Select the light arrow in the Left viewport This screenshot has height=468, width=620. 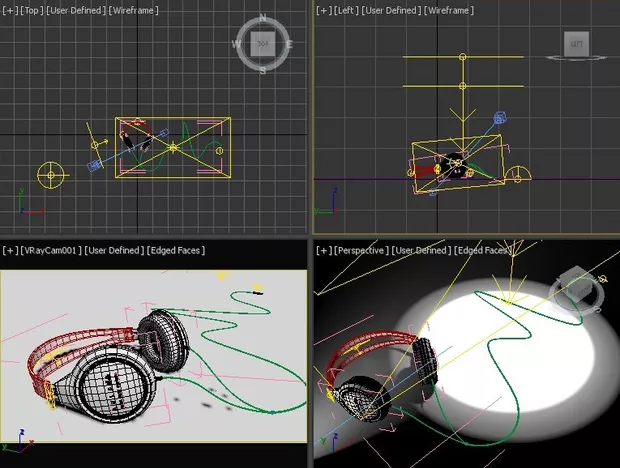coord(463,115)
